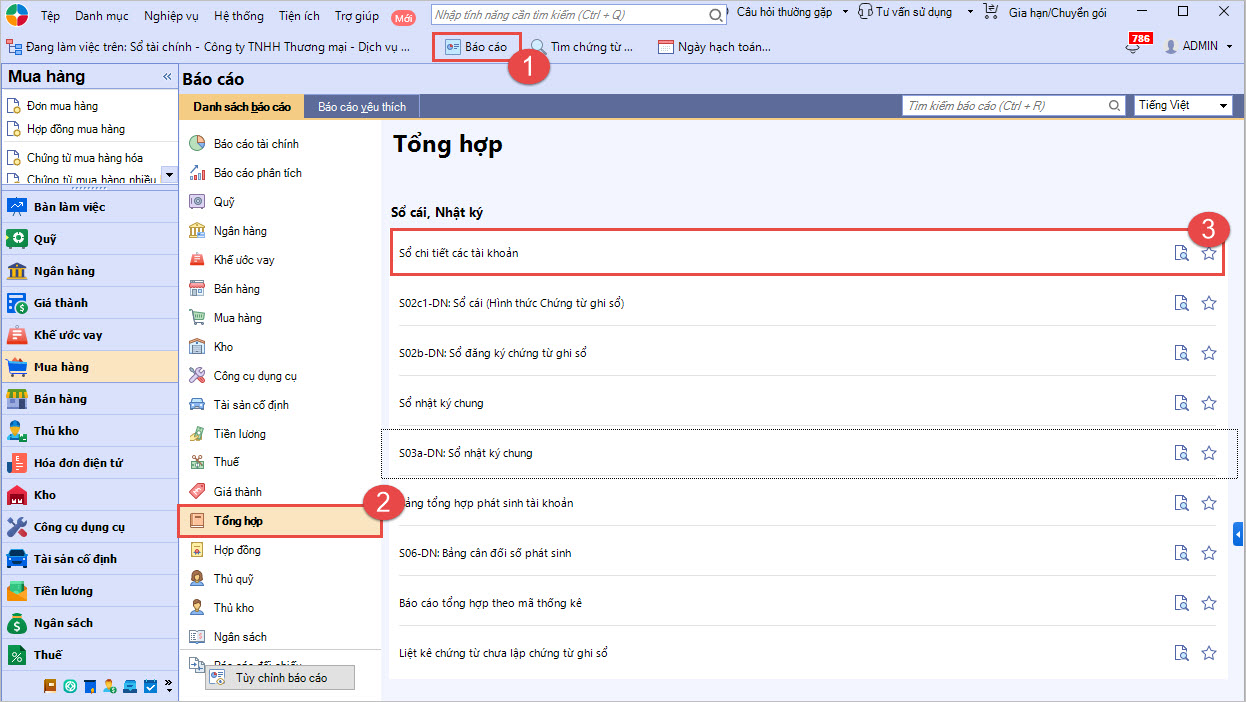
Task: Open the Nghiệp vụ menu
Action: (x=171, y=16)
